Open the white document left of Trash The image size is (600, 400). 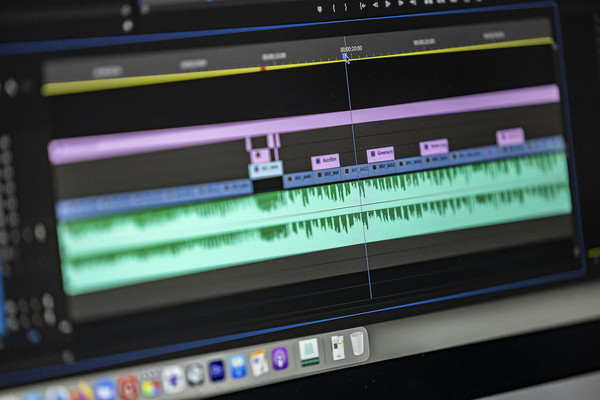tap(338, 347)
